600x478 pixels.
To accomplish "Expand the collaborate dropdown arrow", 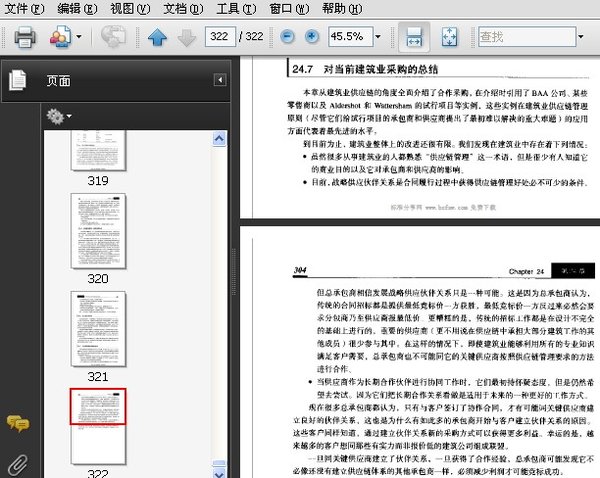I will coord(78,37).
